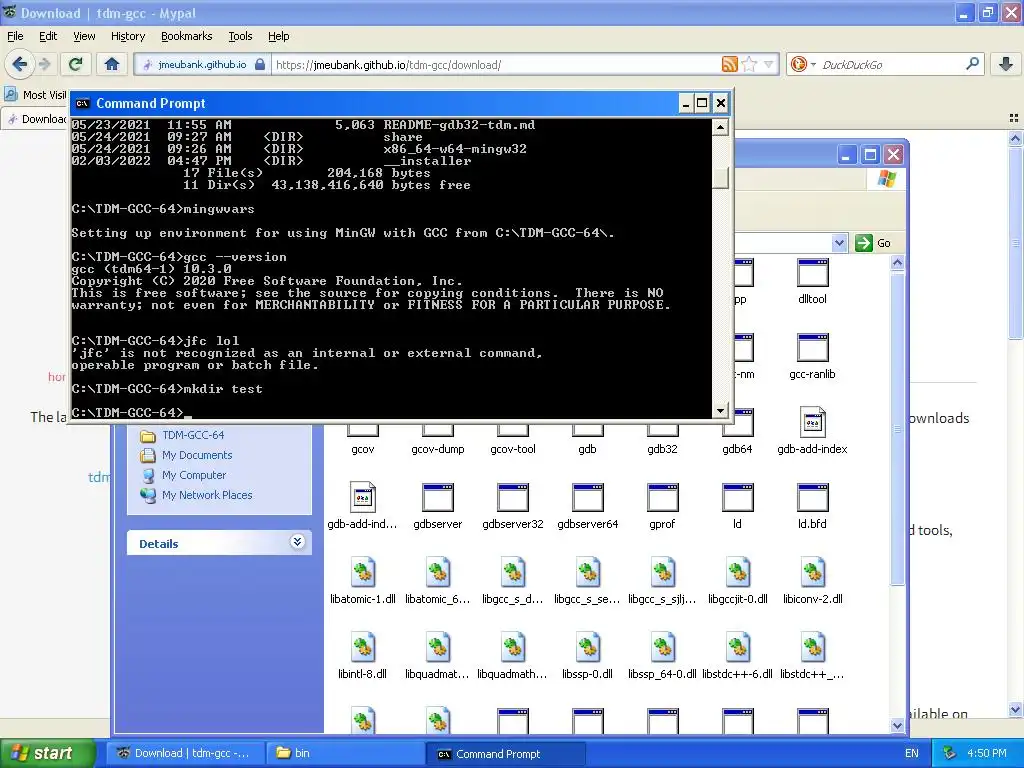1024x768 pixels.
Task: Click the Windows Start button
Action: (x=47, y=753)
